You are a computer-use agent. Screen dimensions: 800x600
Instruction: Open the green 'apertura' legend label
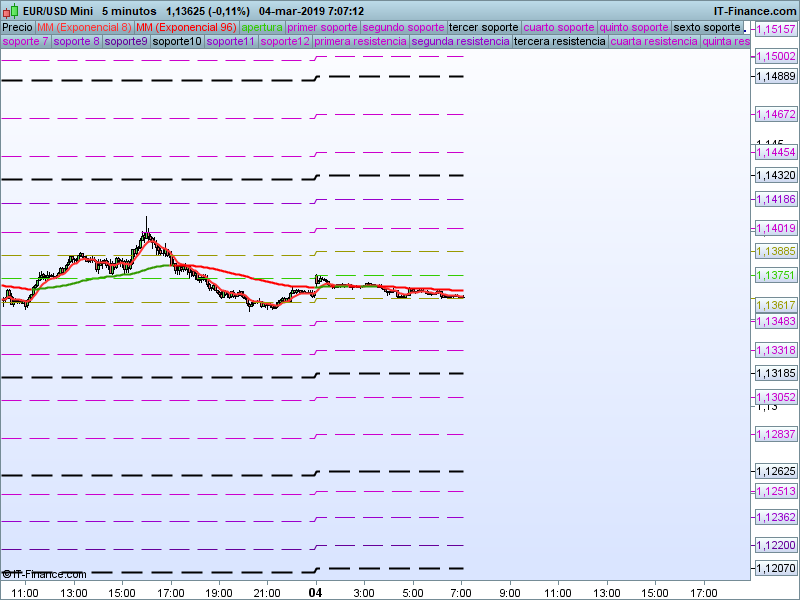(262, 27)
